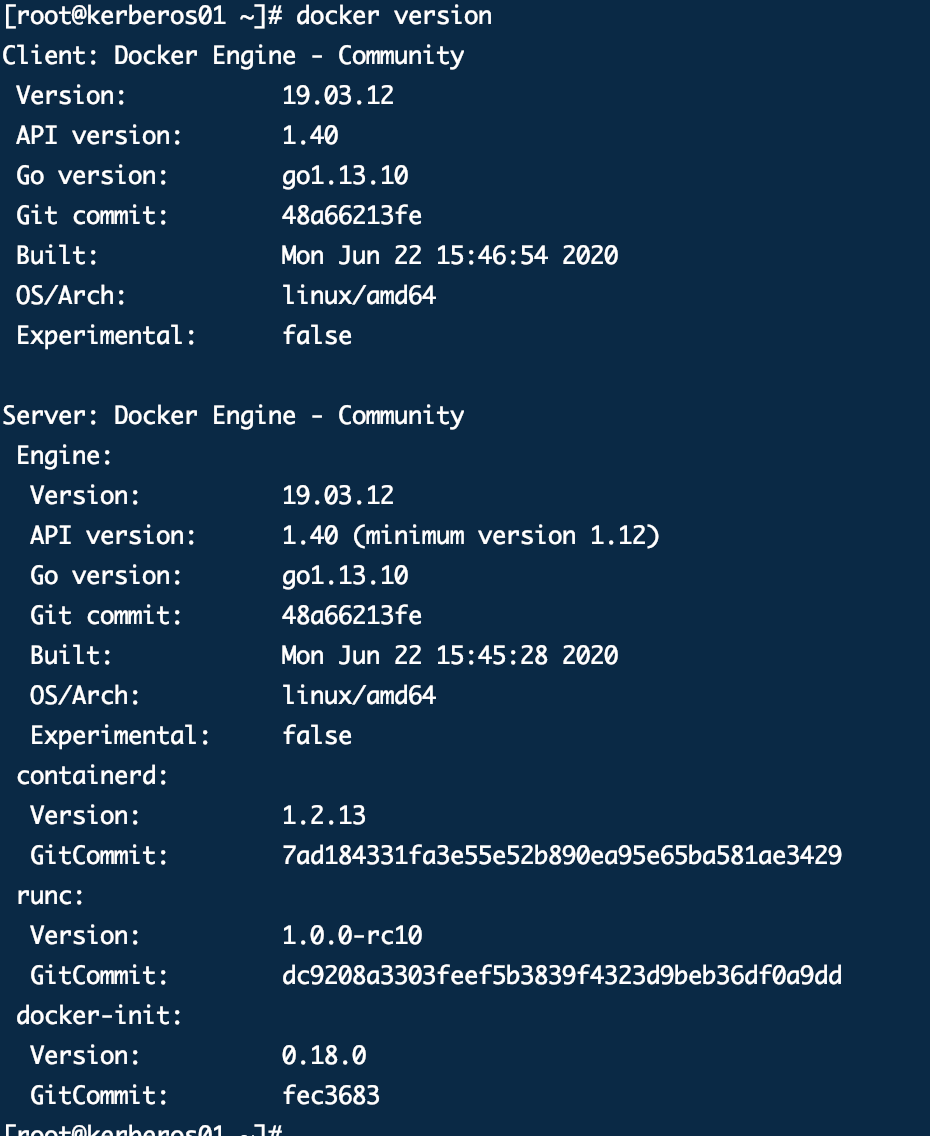Click the containerd GitCommit hash starting 7ad184331
Image resolution: width=930 pixels, height=1136 pixels.
click(561, 856)
